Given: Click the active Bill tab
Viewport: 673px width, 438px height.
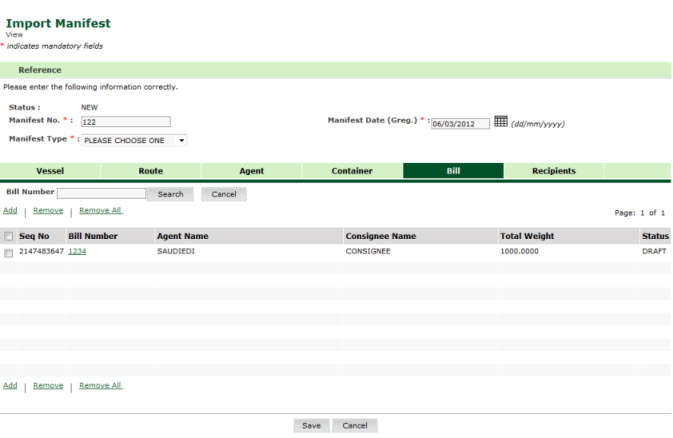Looking at the screenshot, I should [x=453, y=171].
